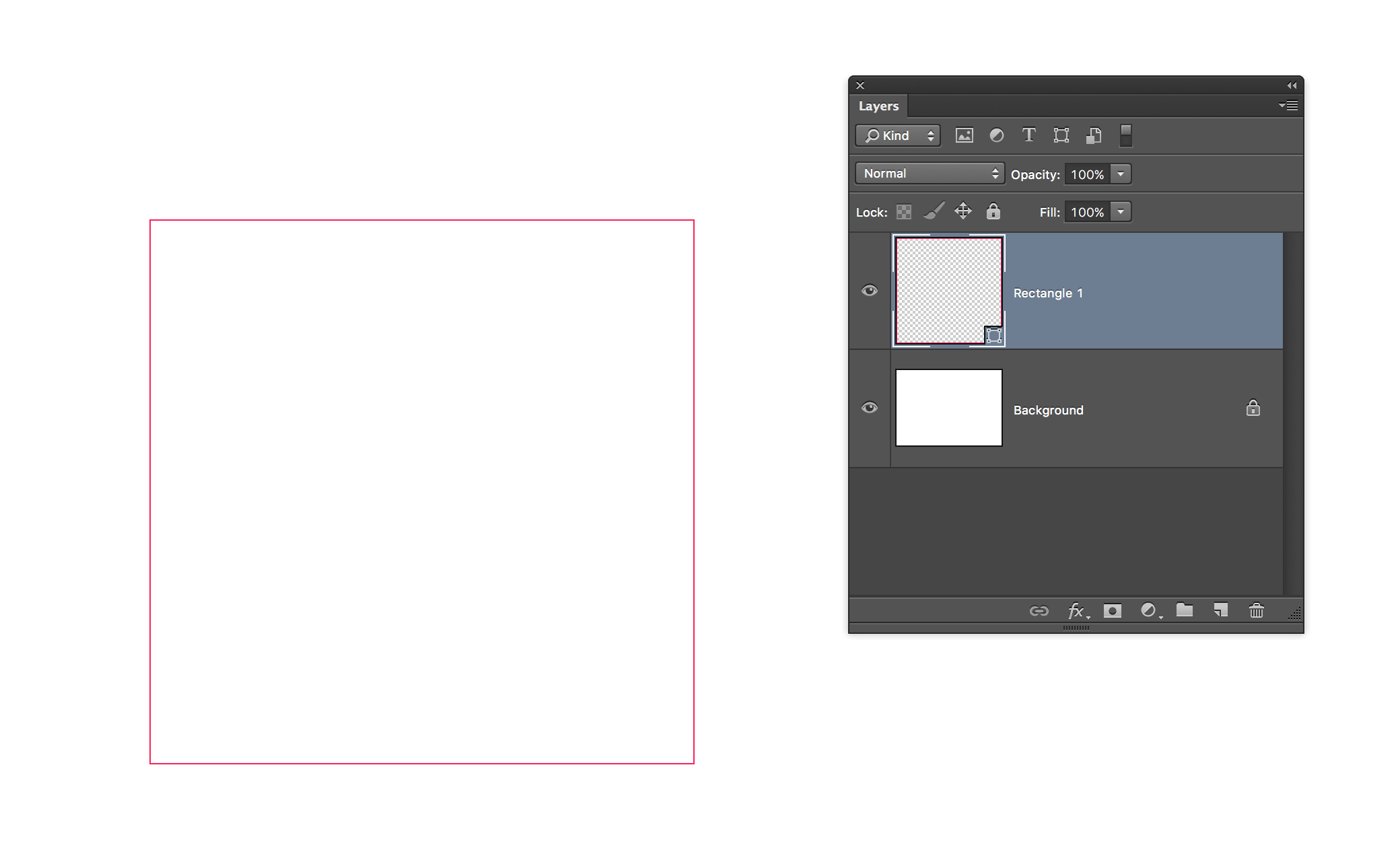The width and height of the screenshot is (1400, 868).
Task: Switch to the Layers tab
Action: click(x=878, y=106)
